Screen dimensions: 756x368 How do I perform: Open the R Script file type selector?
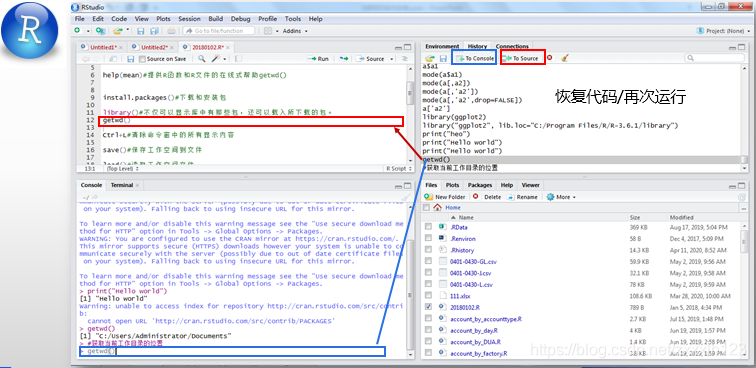[x=398, y=169]
